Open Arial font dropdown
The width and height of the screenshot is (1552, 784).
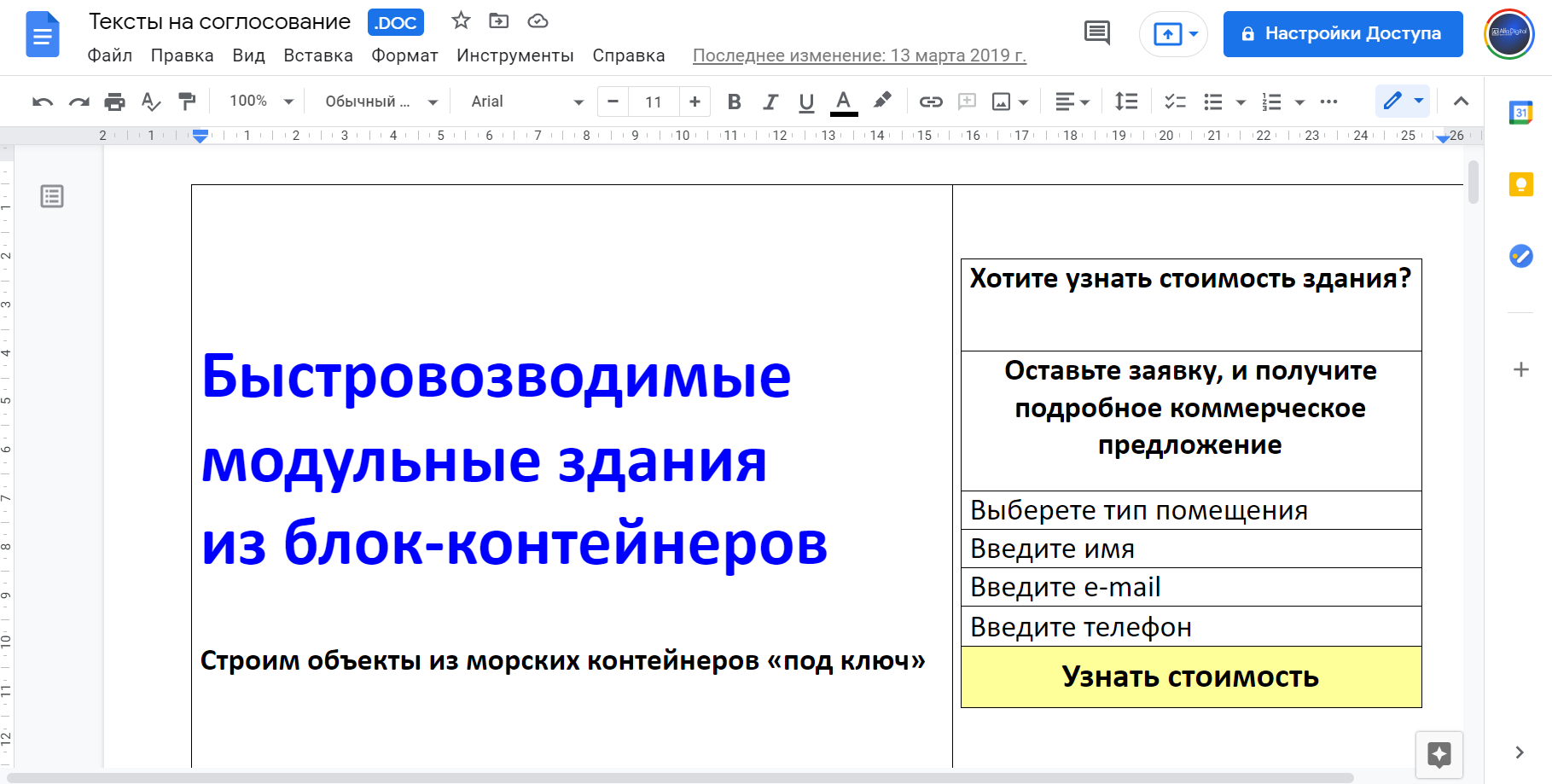pyautogui.click(x=526, y=102)
